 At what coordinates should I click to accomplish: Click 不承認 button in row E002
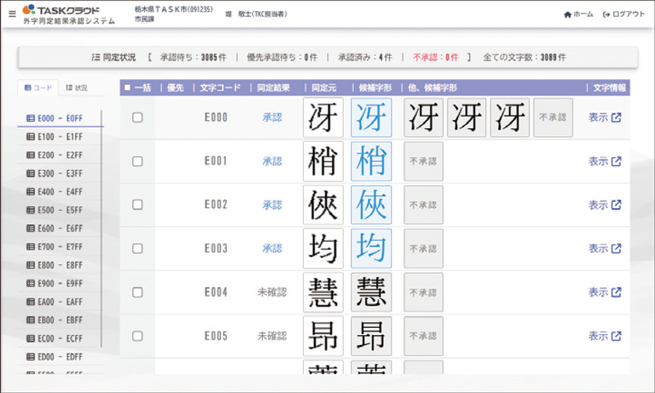[x=424, y=205]
